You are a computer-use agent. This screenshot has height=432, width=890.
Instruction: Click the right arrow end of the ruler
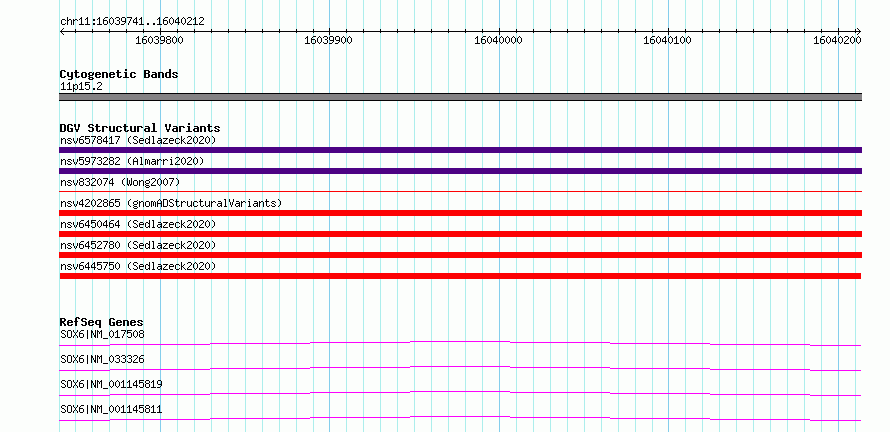pos(859,31)
